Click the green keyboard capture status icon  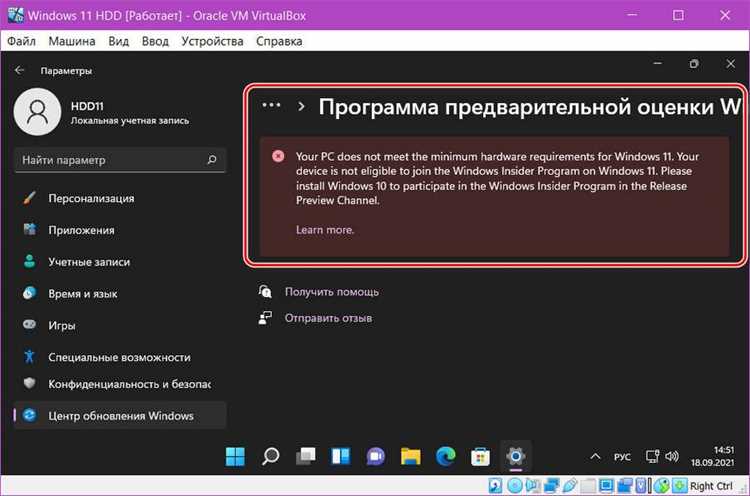(679, 485)
